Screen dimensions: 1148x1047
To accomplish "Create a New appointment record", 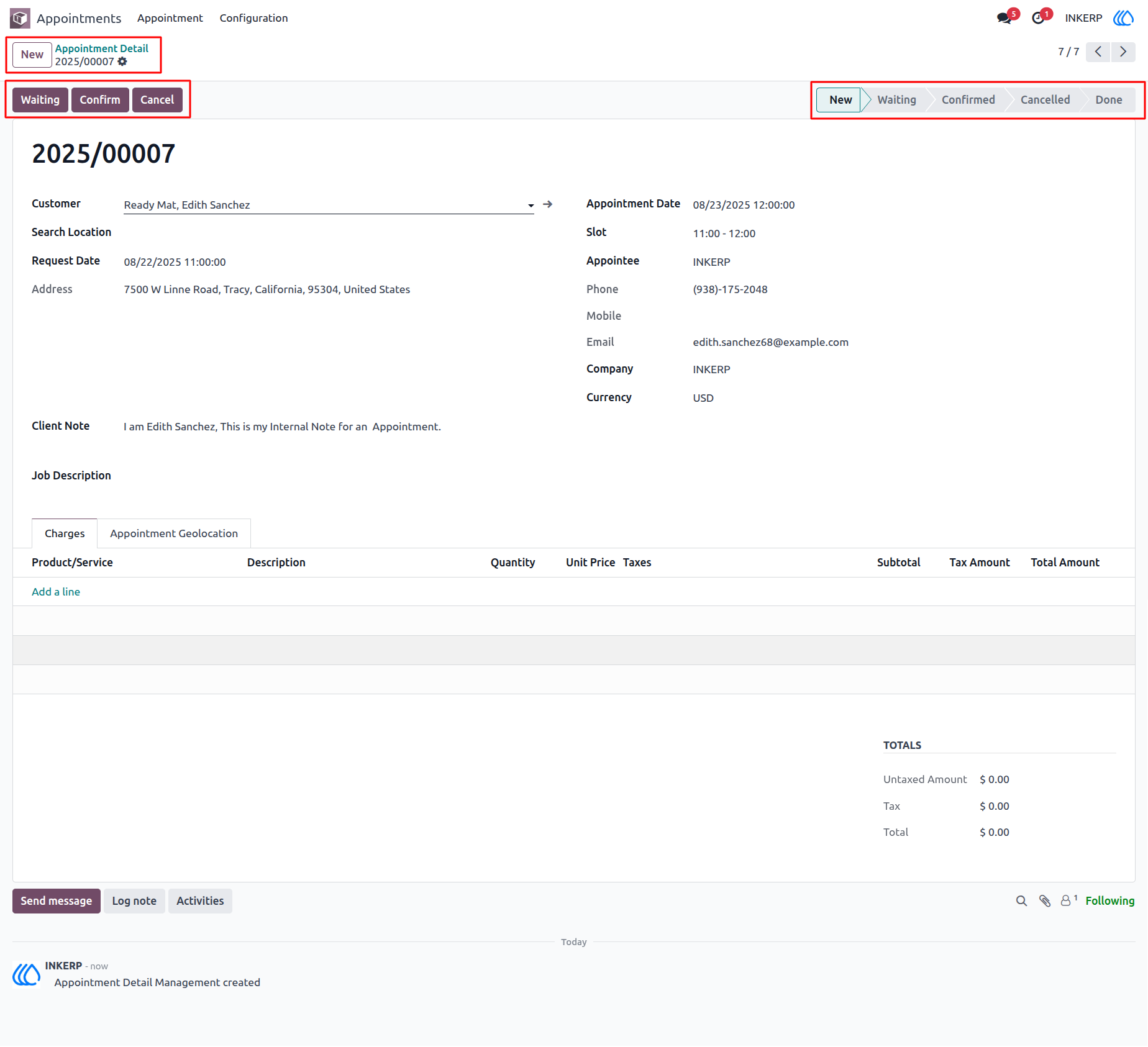I will click(x=32, y=55).
